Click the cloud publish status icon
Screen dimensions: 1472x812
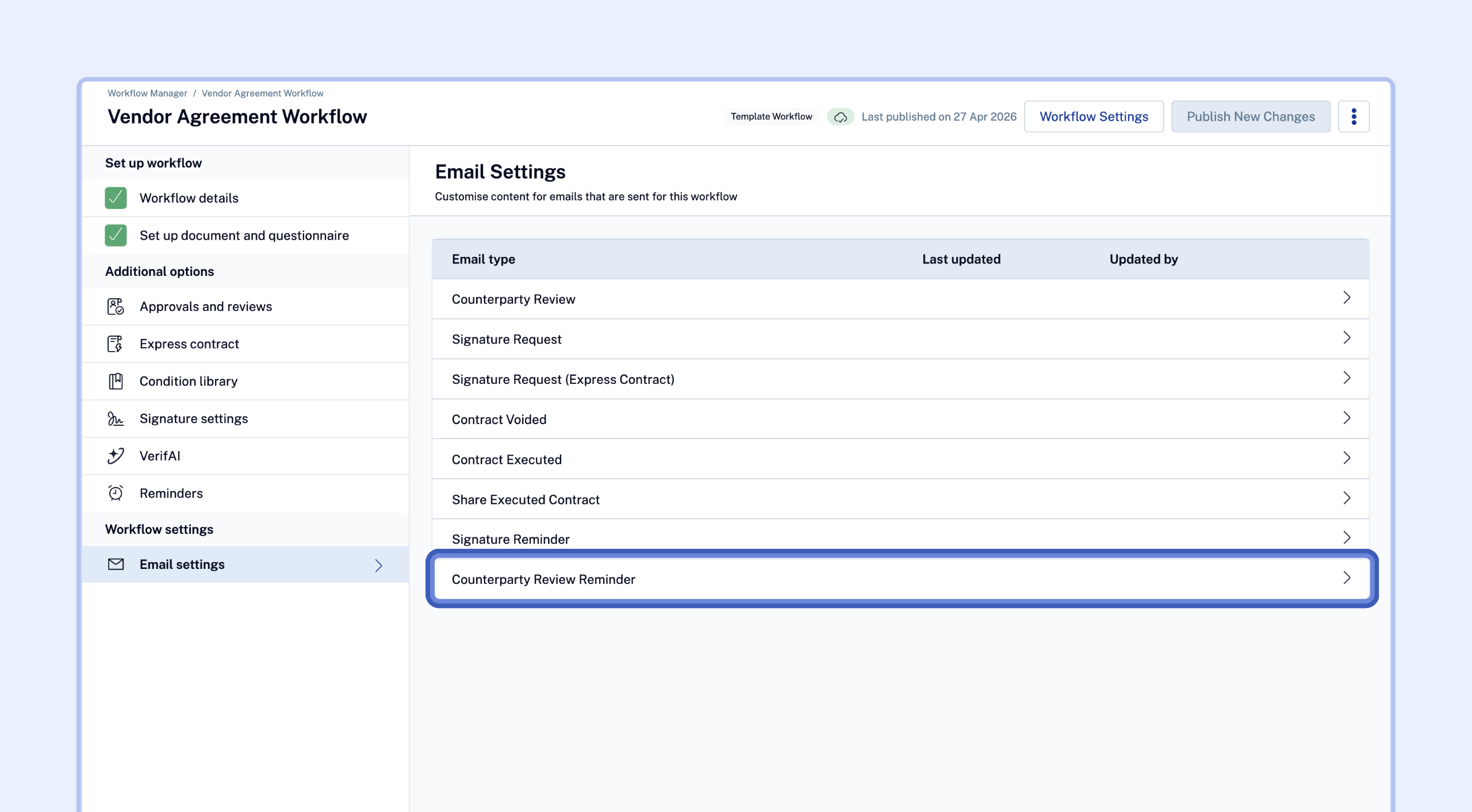840,117
